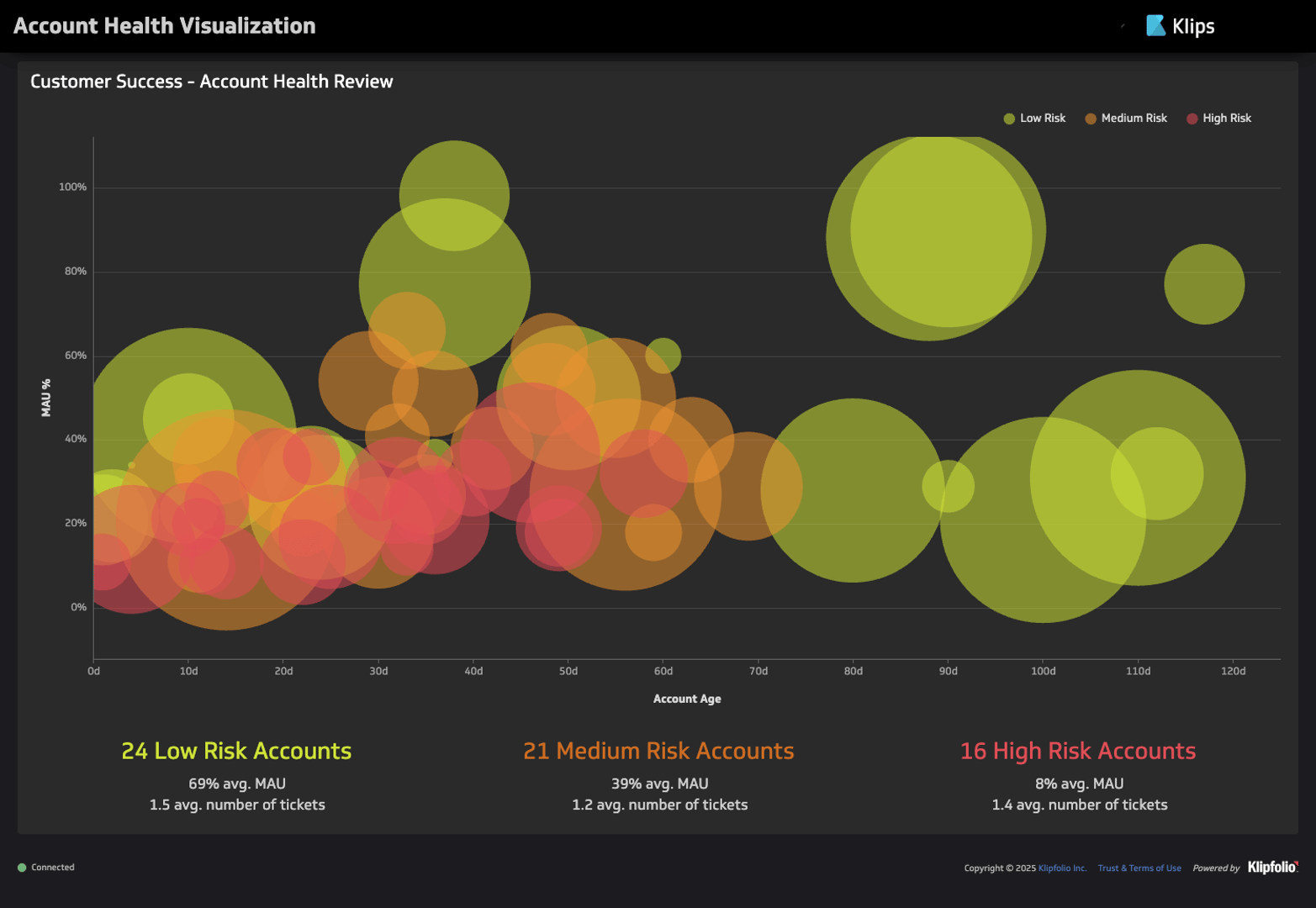Click the 24 Low Risk Accounts heading
1316x908 pixels.
tap(236, 751)
